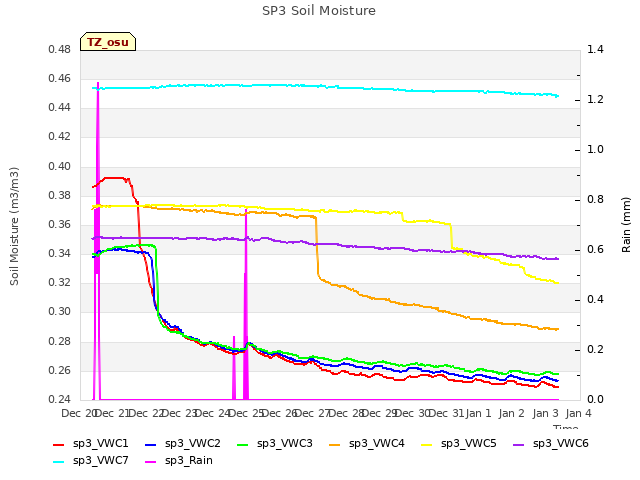Image resolution: width=640 pixels, height=480 pixels.
Task: Click the Dec 22 x-axis tick label
Action: [145, 413]
